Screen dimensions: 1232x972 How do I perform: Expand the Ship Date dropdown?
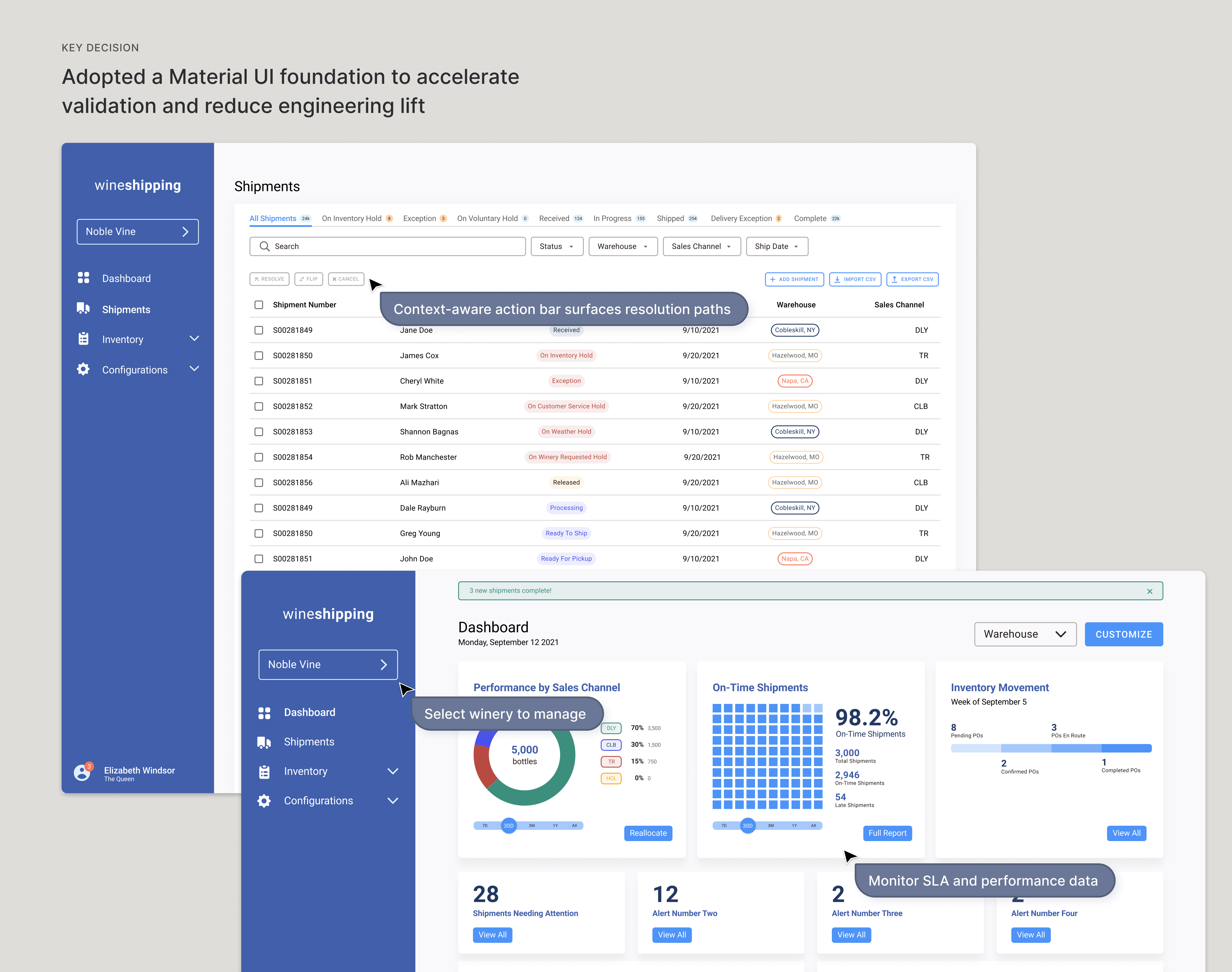pyautogui.click(x=776, y=246)
